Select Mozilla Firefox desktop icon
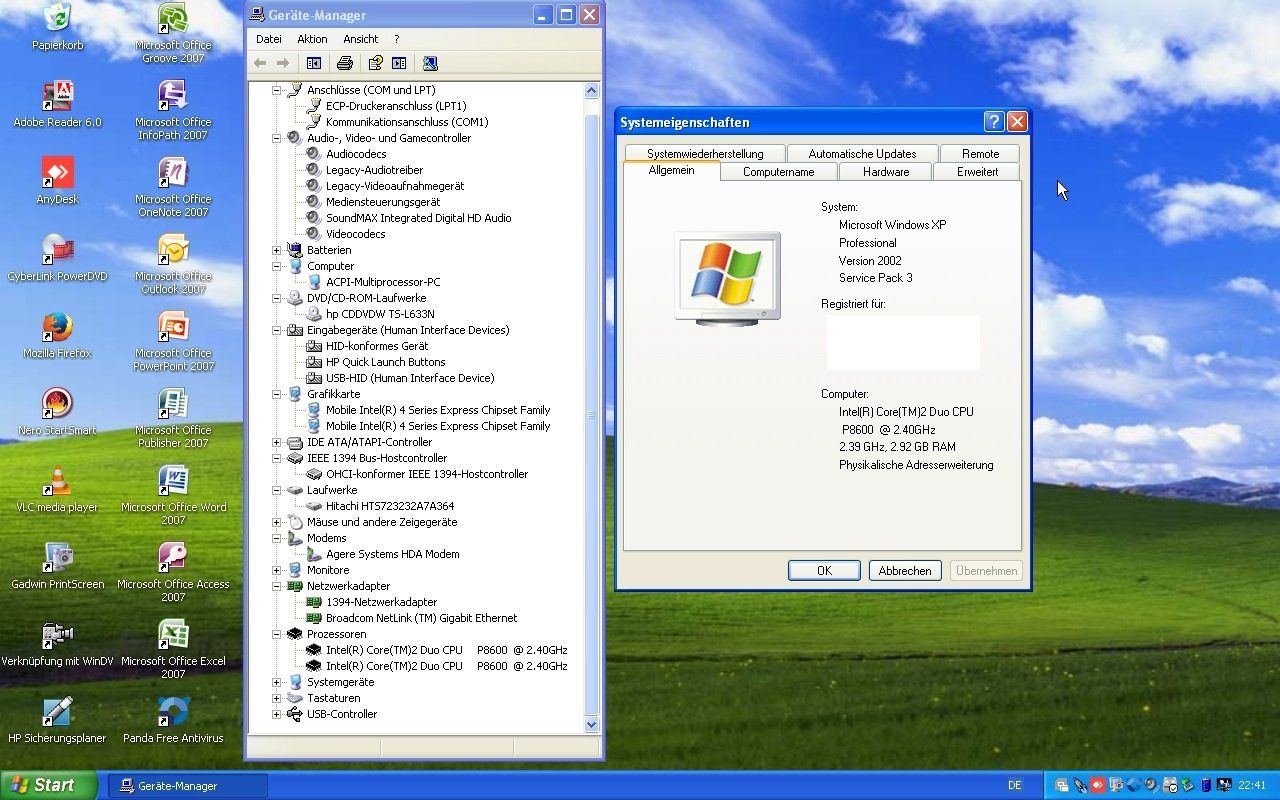The height and width of the screenshot is (800, 1280). click(57, 335)
